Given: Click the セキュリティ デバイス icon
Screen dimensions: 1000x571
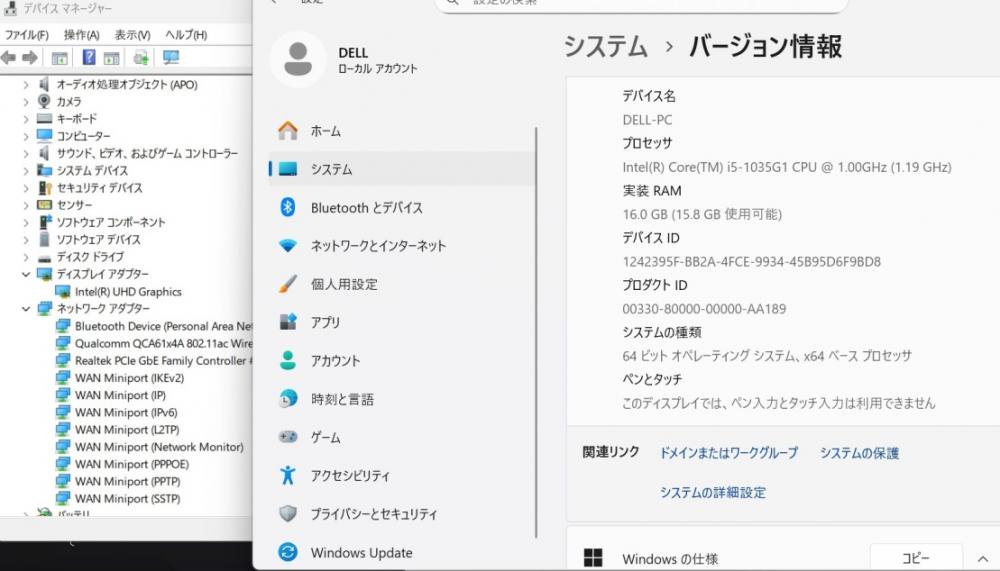Looking at the screenshot, I should (44, 188).
